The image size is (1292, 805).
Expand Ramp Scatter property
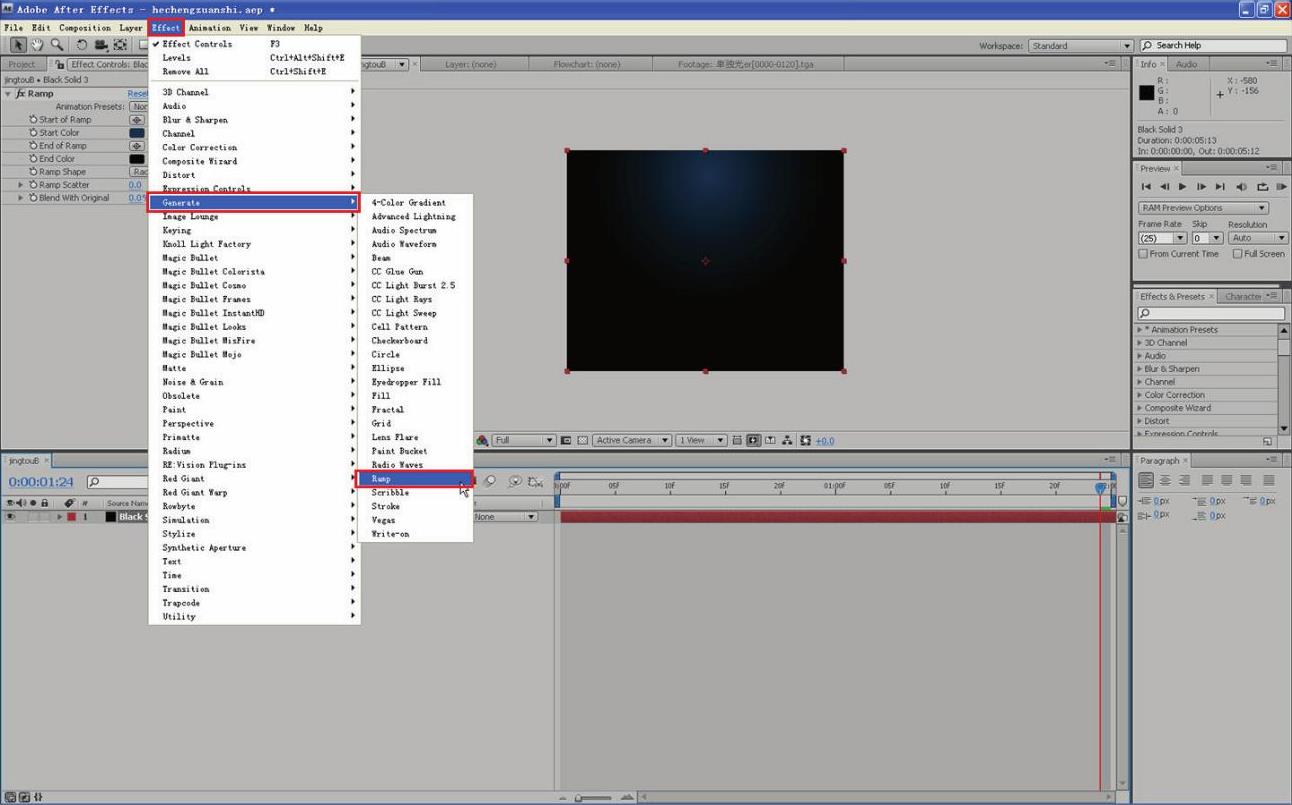coord(21,185)
